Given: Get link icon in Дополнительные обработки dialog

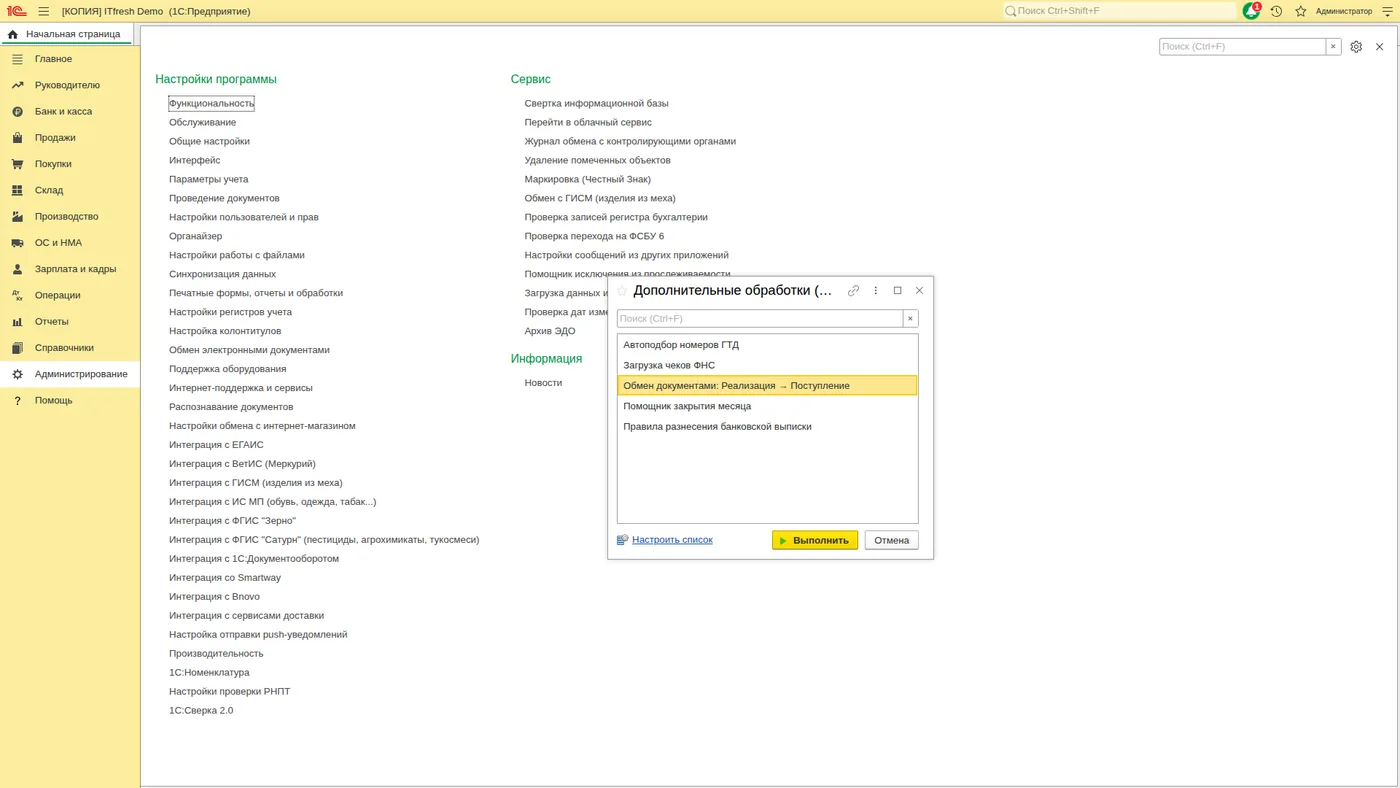Looking at the screenshot, I should [x=853, y=291].
